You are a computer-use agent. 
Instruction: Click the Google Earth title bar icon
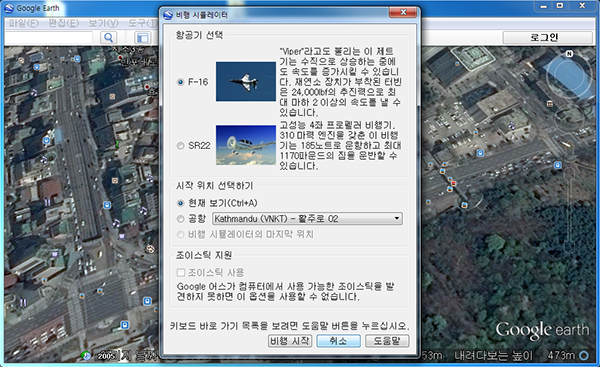(x=8, y=8)
